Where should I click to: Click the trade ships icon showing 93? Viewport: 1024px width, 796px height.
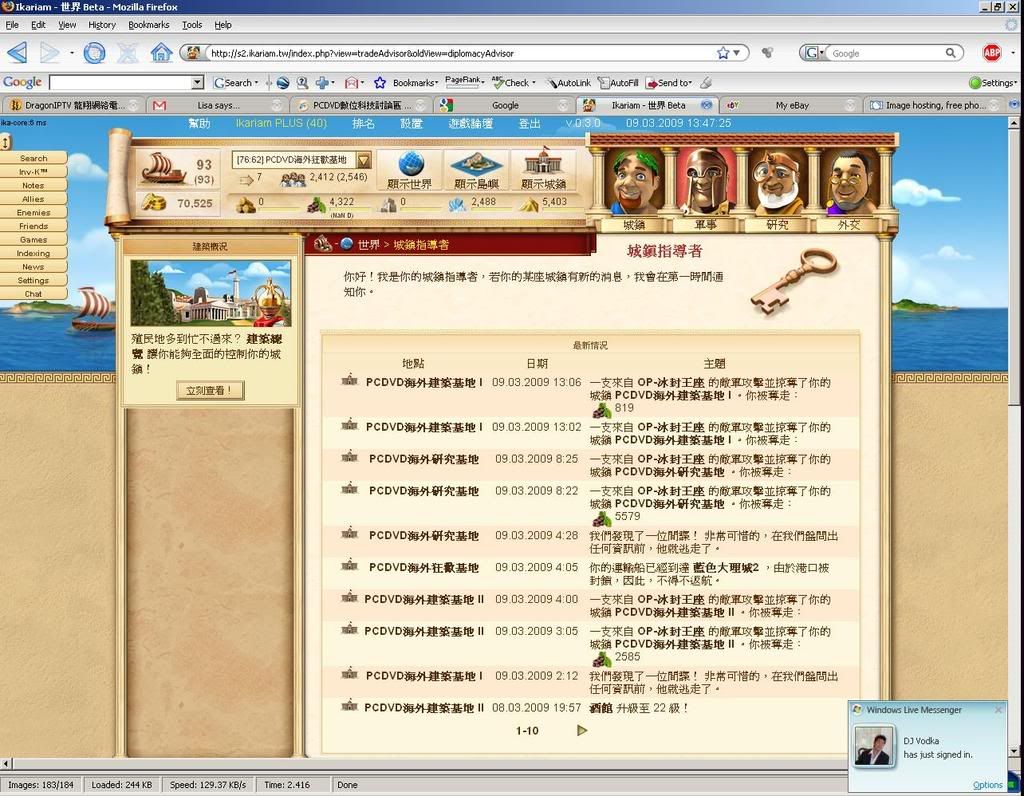point(163,168)
